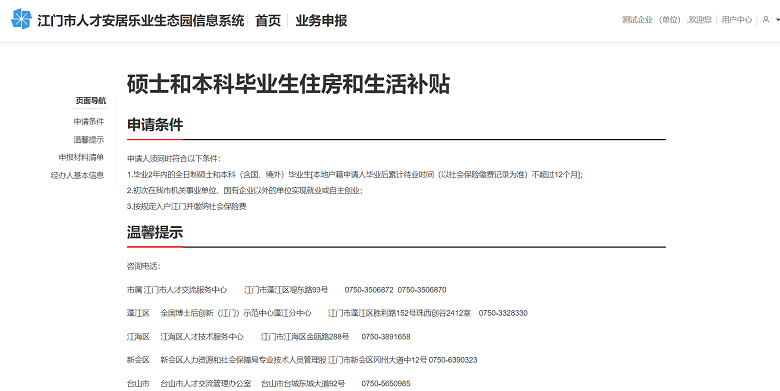
Task: Click the phone number 0750-3506872
Action: click(369, 290)
